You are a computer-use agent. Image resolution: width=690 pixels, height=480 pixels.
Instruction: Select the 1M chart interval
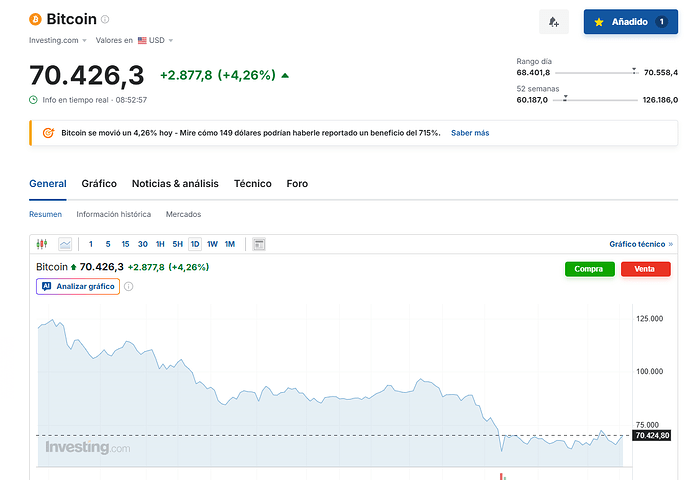coord(230,244)
